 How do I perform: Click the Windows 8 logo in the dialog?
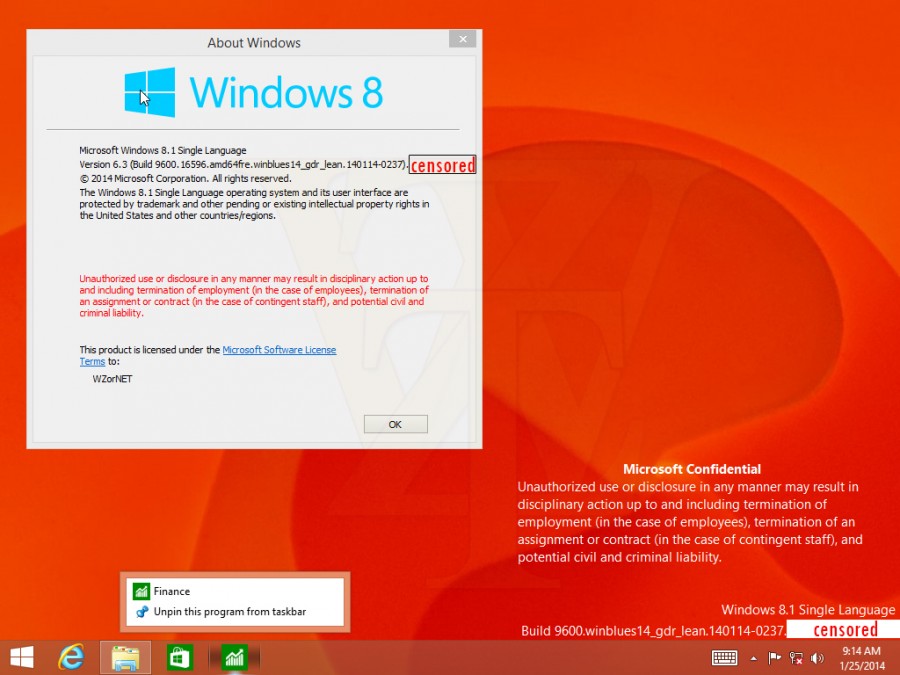tap(150, 92)
